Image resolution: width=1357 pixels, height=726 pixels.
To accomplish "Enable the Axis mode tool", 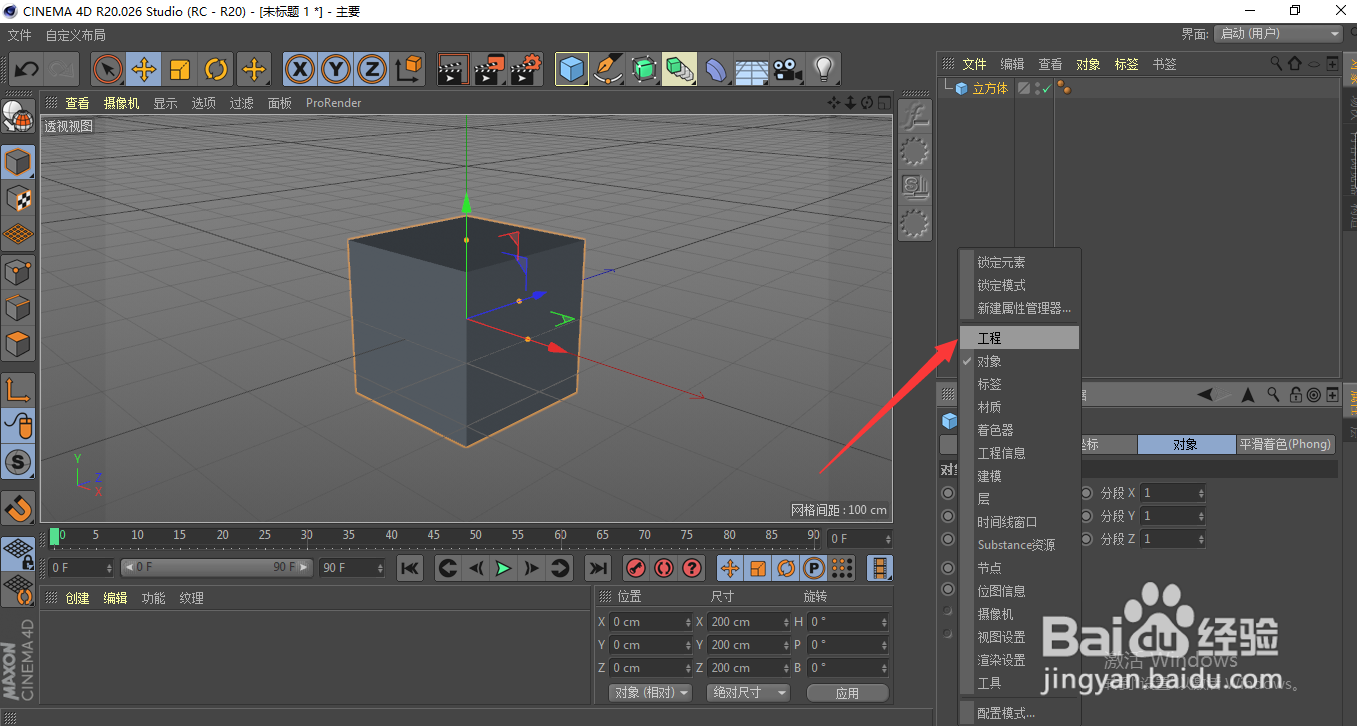I will (19, 389).
